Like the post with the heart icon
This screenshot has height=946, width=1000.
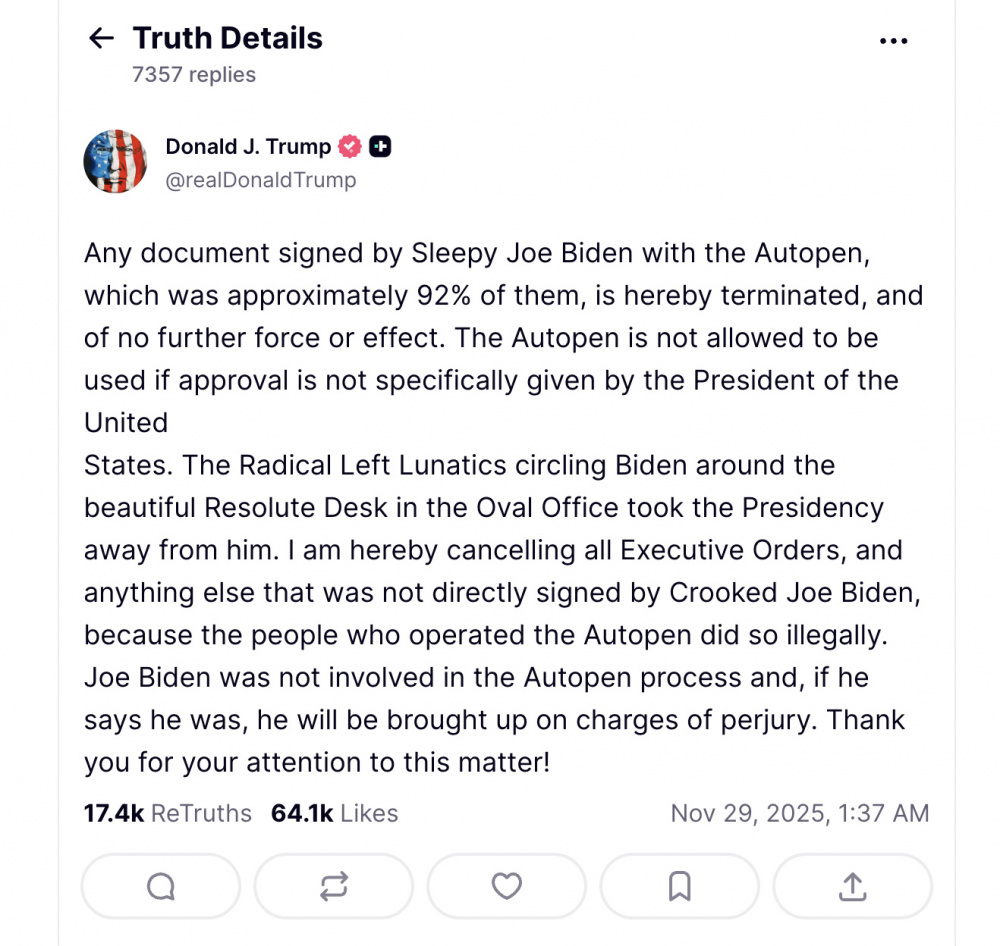507,886
